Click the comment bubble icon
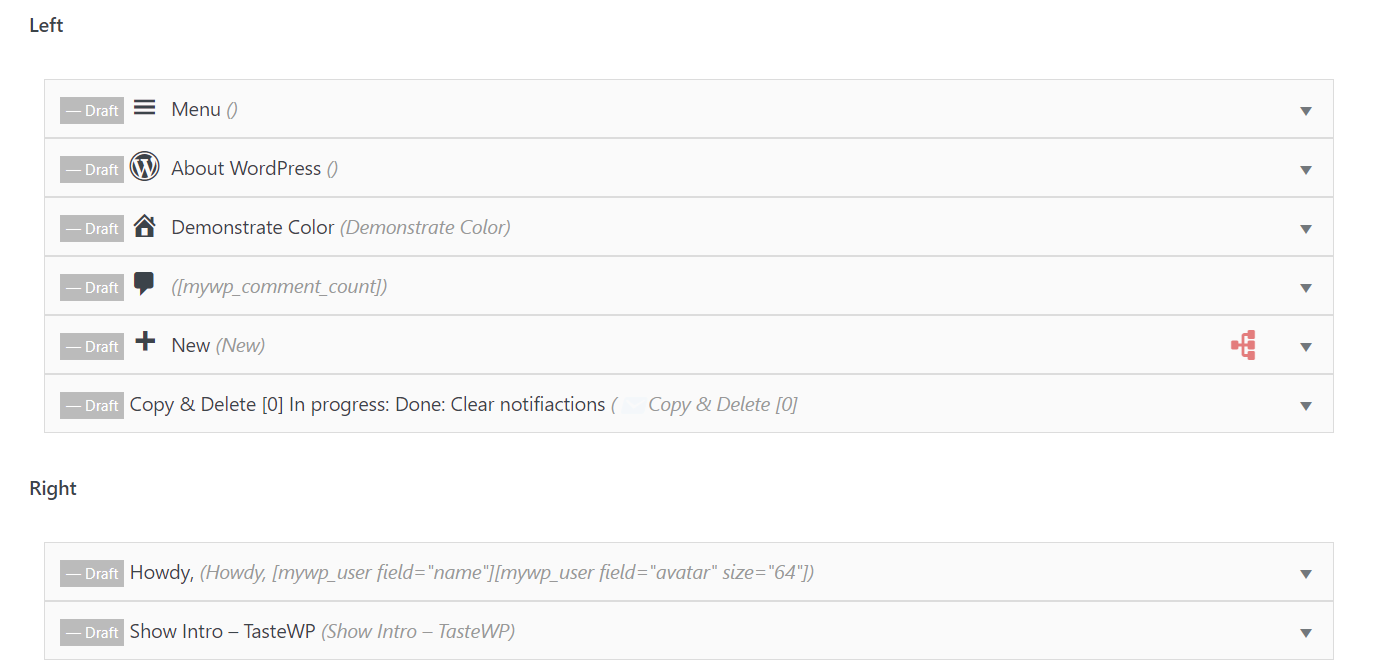 pyautogui.click(x=144, y=285)
